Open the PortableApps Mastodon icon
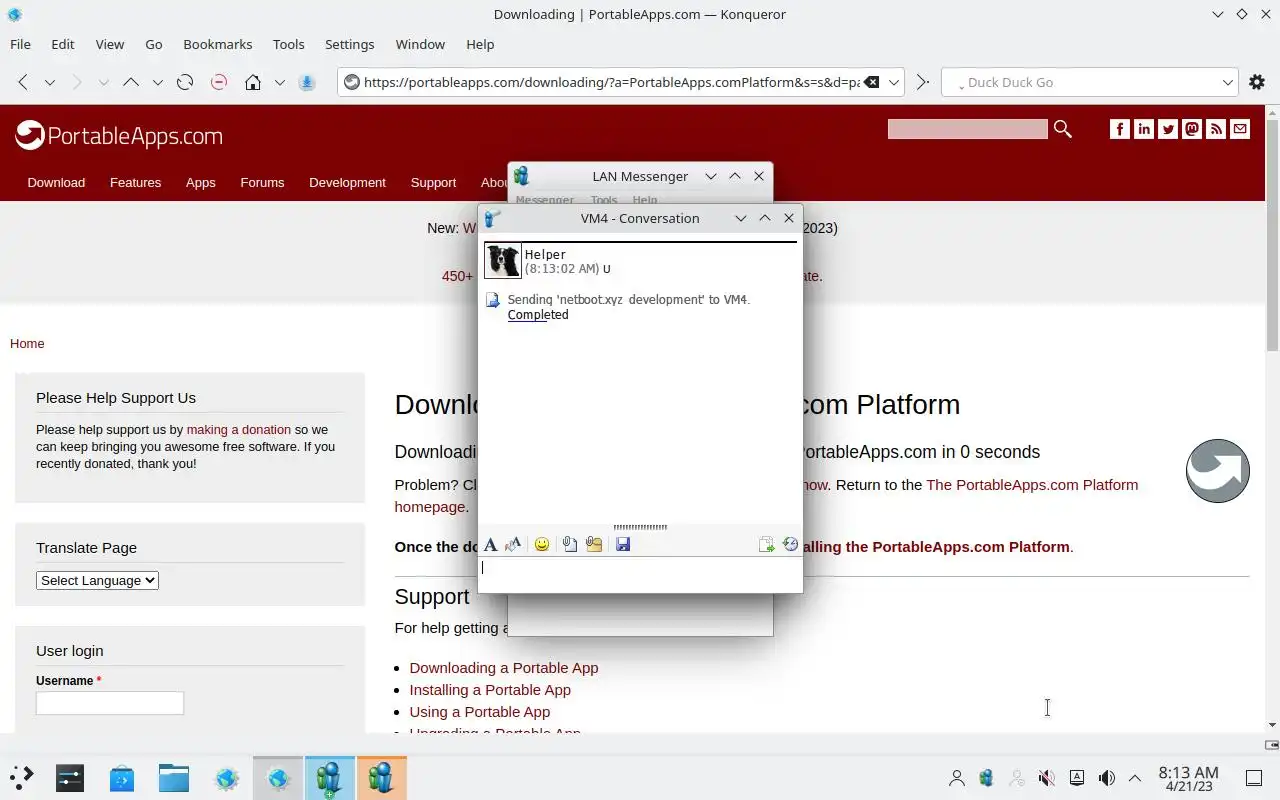The image size is (1280, 800). [1192, 129]
